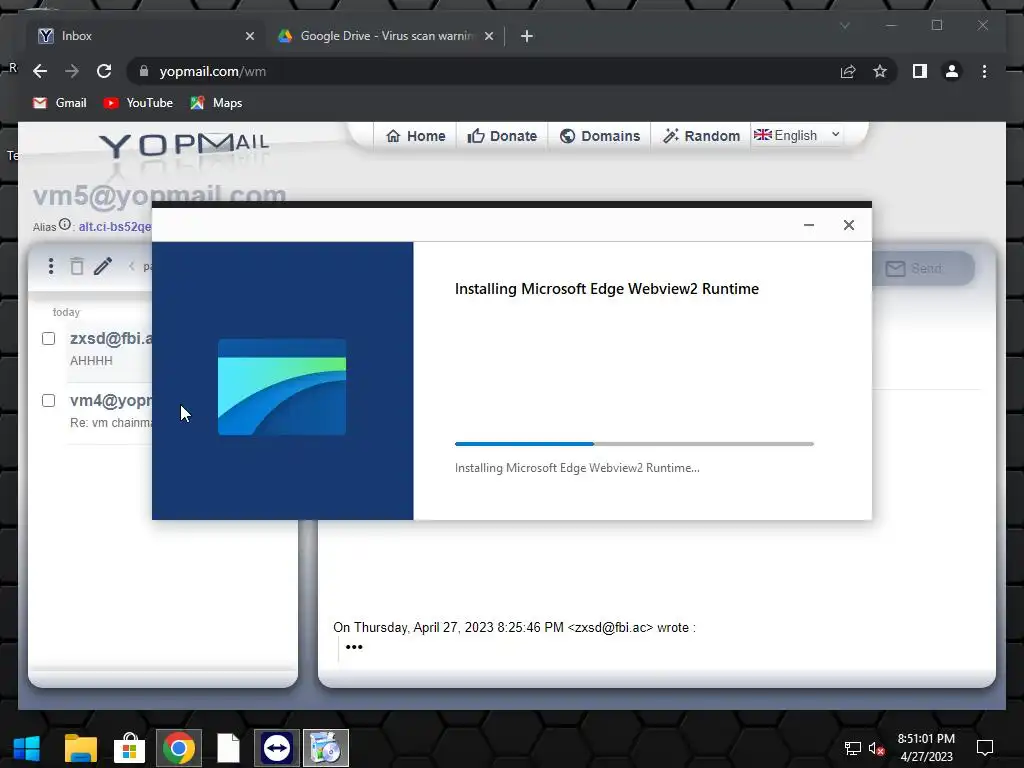Expand the English language dropdown
This screenshot has height=768, width=1024.
(797, 135)
